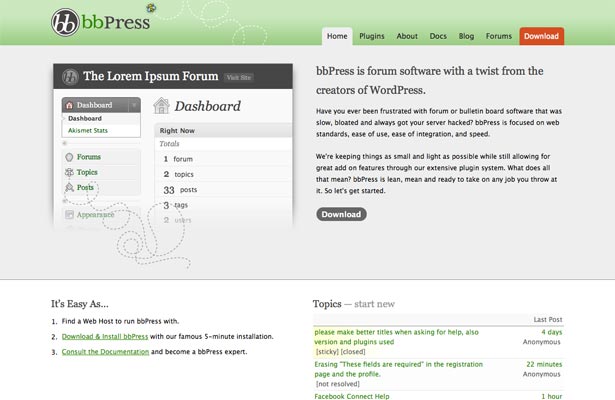Click the '33 posts' total in the preview
This screenshot has height=400, width=615.
[180, 190]
